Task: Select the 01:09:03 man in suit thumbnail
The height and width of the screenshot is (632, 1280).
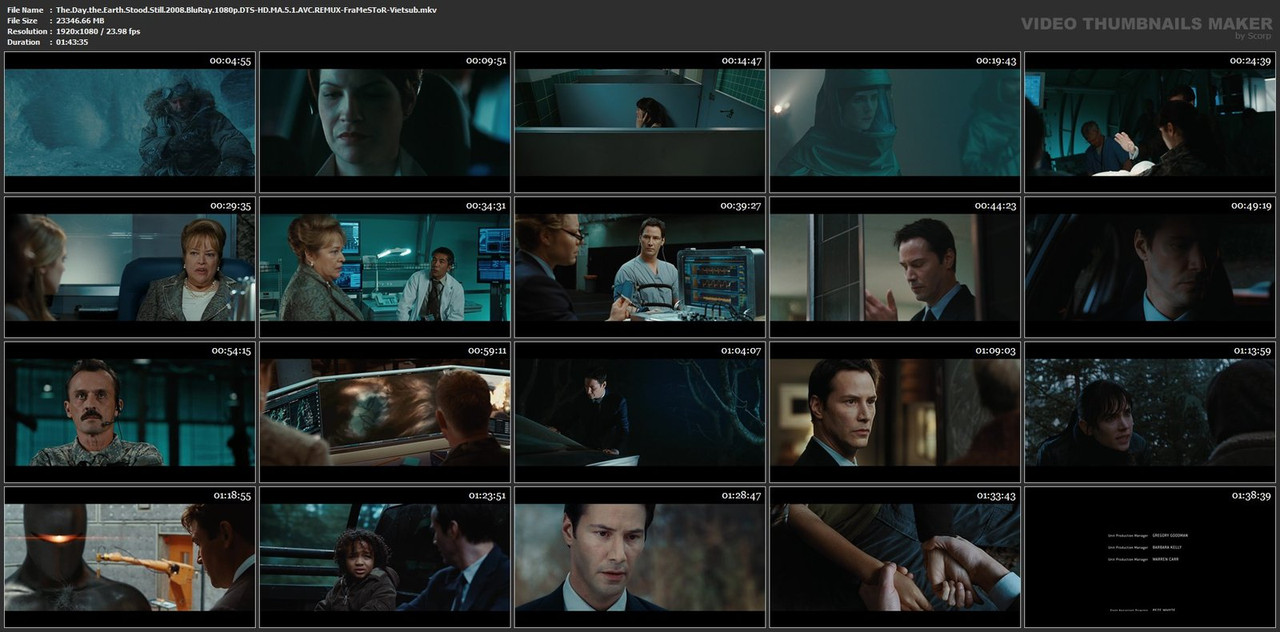Action: [895, 412]
